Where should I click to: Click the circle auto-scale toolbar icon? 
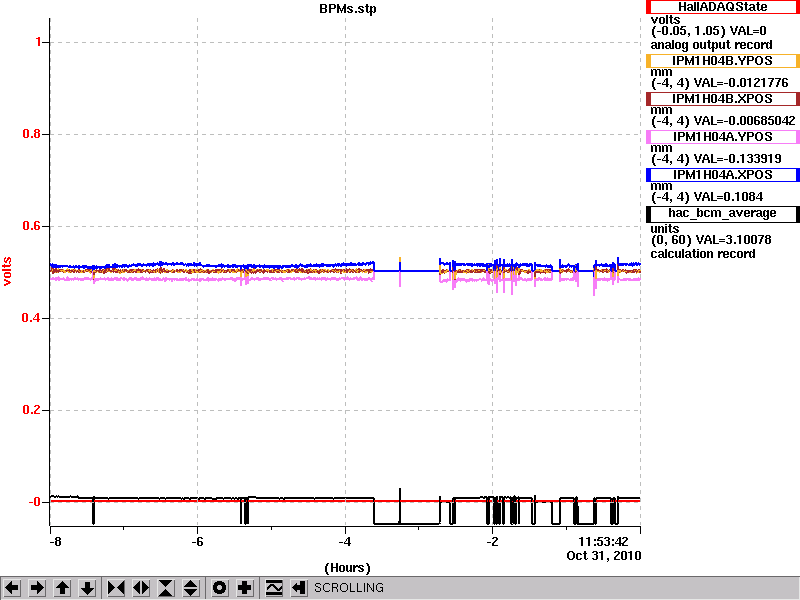point(220,588)
